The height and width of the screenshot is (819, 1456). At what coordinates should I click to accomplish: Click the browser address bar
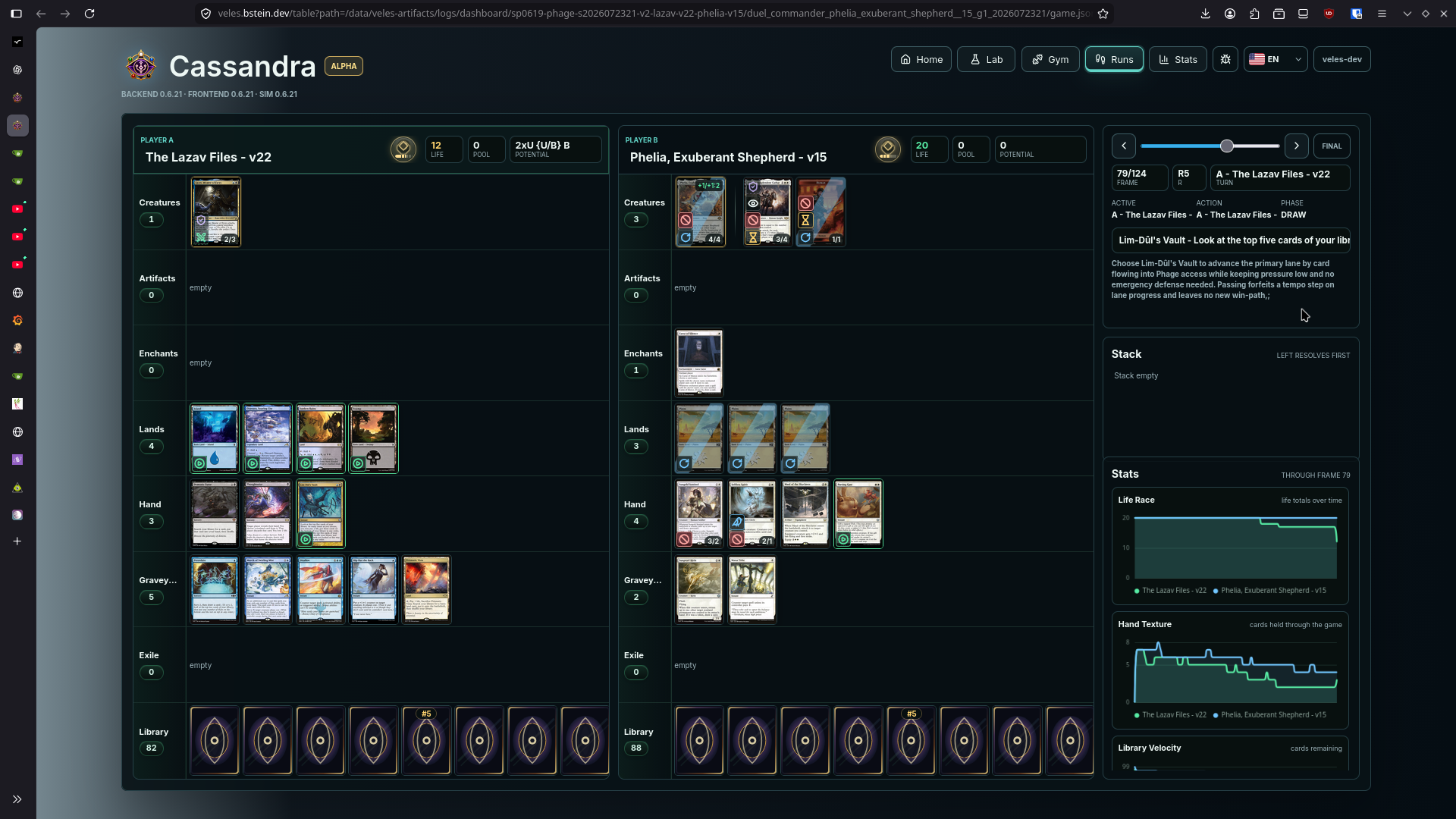654,14
